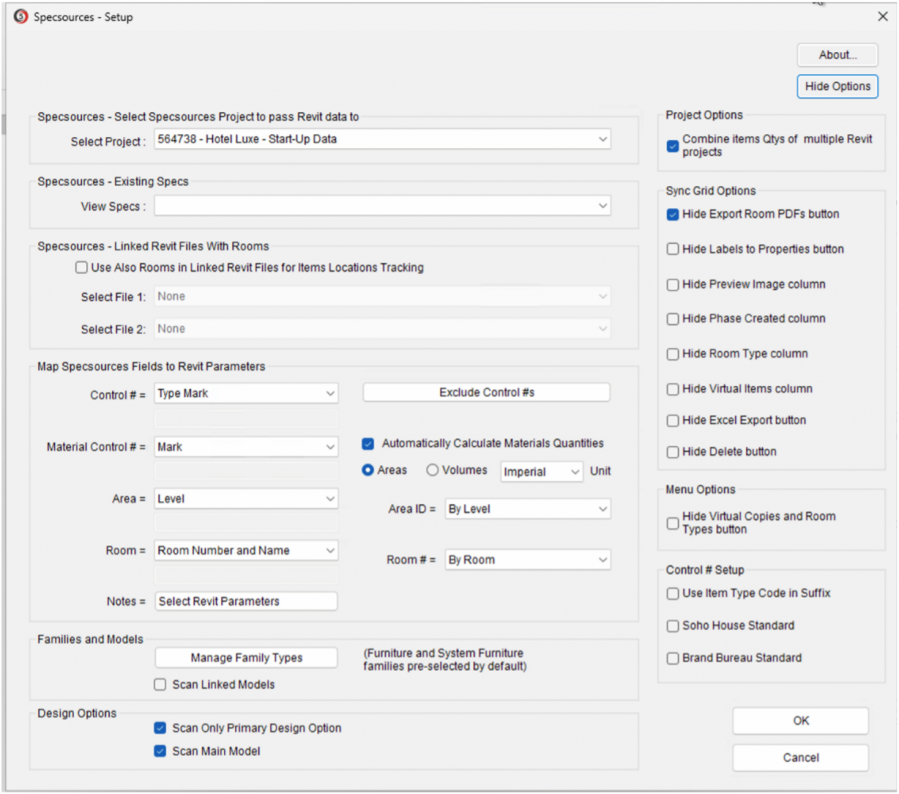Check Hide Preview Image column option
The height and width of the screenshot is (794, 899).
673,285
